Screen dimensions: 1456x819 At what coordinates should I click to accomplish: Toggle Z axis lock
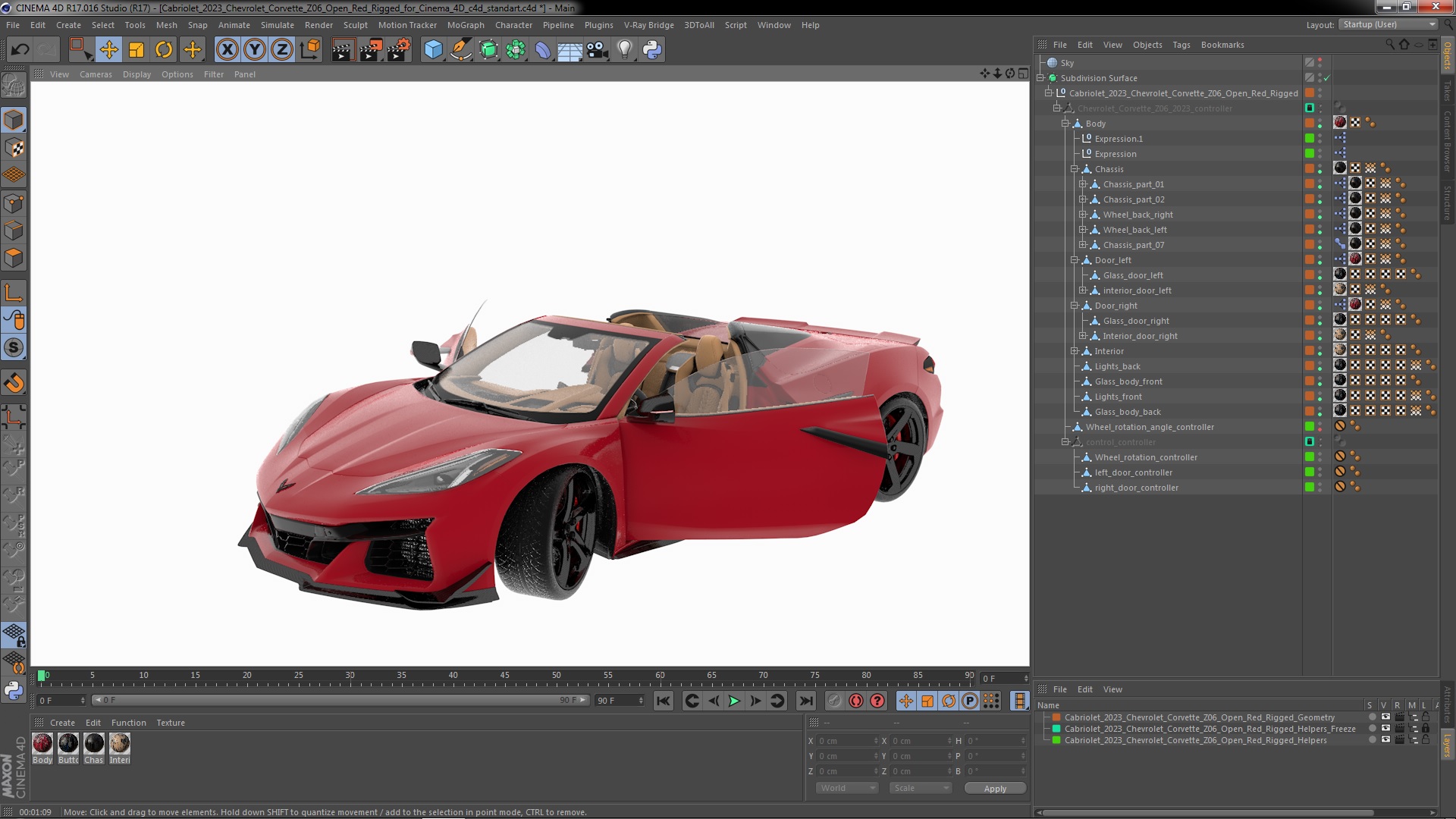pos(282,50)
